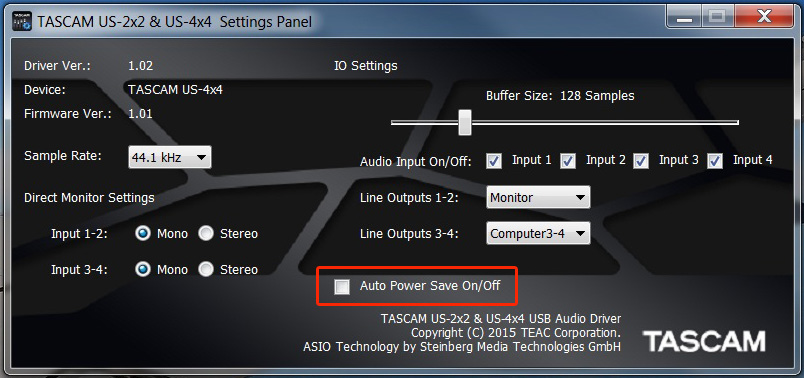Select Mono for Input 1-2 monitoring

[x=143, y=234]
